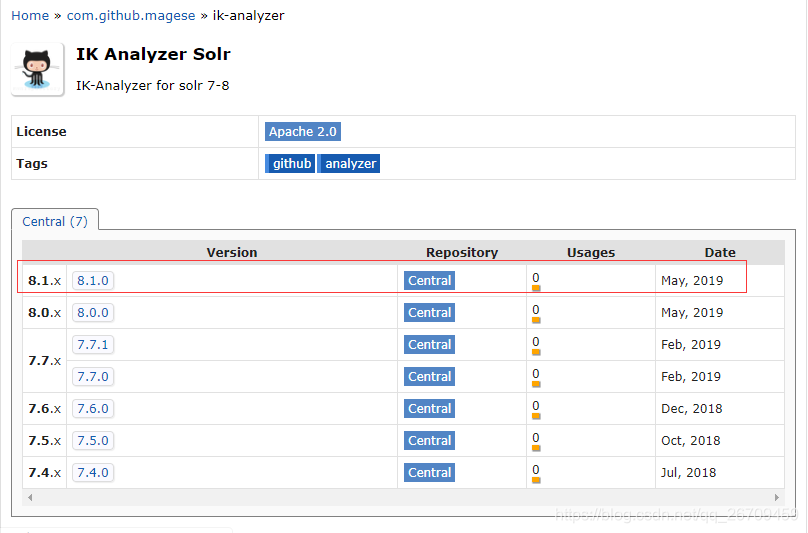Select the 7.4.x version group label
This screenshot has height=533, width=808.
[44, 472]
